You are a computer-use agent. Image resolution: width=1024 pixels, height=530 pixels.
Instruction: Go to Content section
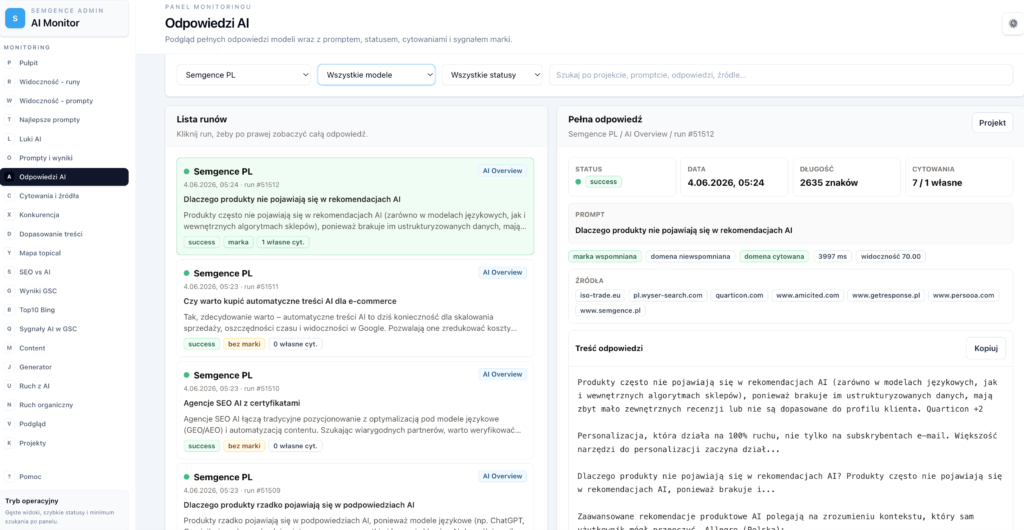(65, 348)
